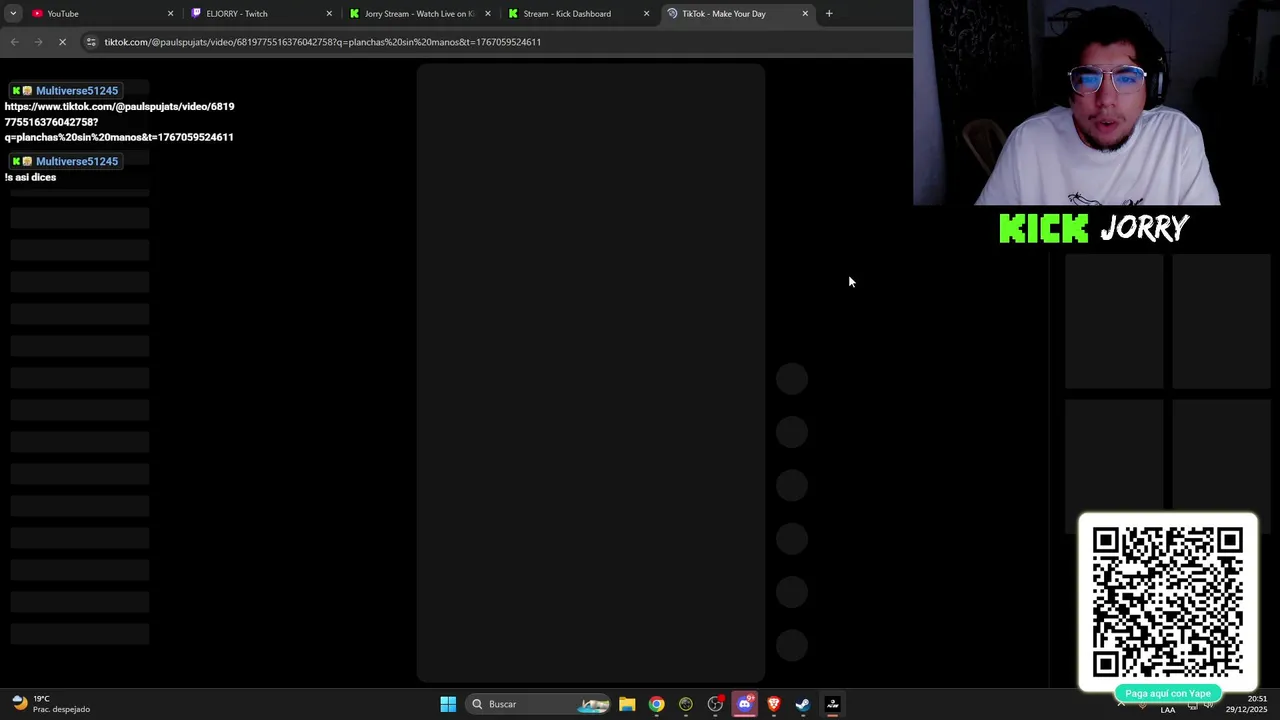Open Steam from taskbar
The width and height of the screenshot is (1280, 720).
click(802, 704)
